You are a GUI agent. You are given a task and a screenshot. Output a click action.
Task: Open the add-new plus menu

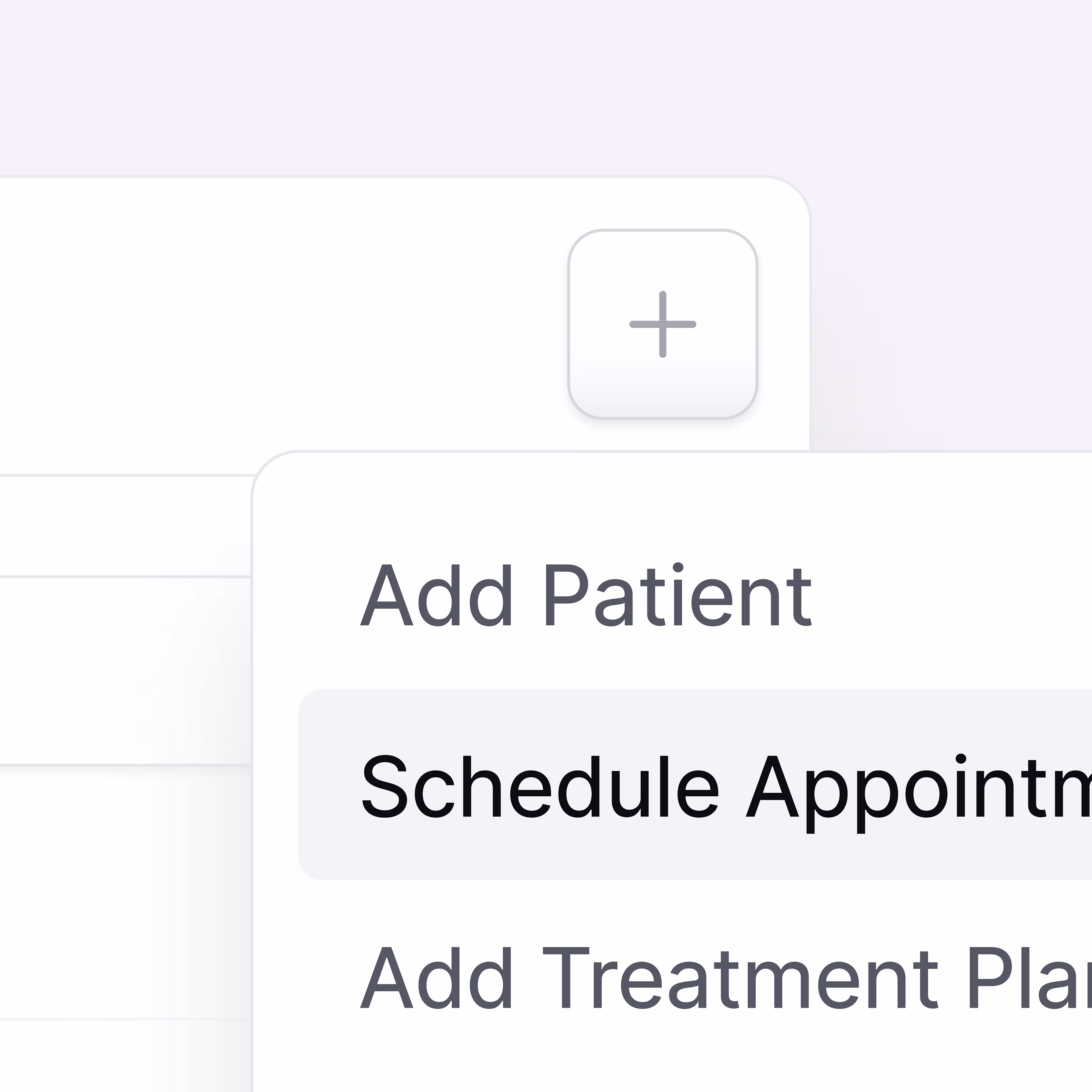pyautogui.click(x=662, y=324)
